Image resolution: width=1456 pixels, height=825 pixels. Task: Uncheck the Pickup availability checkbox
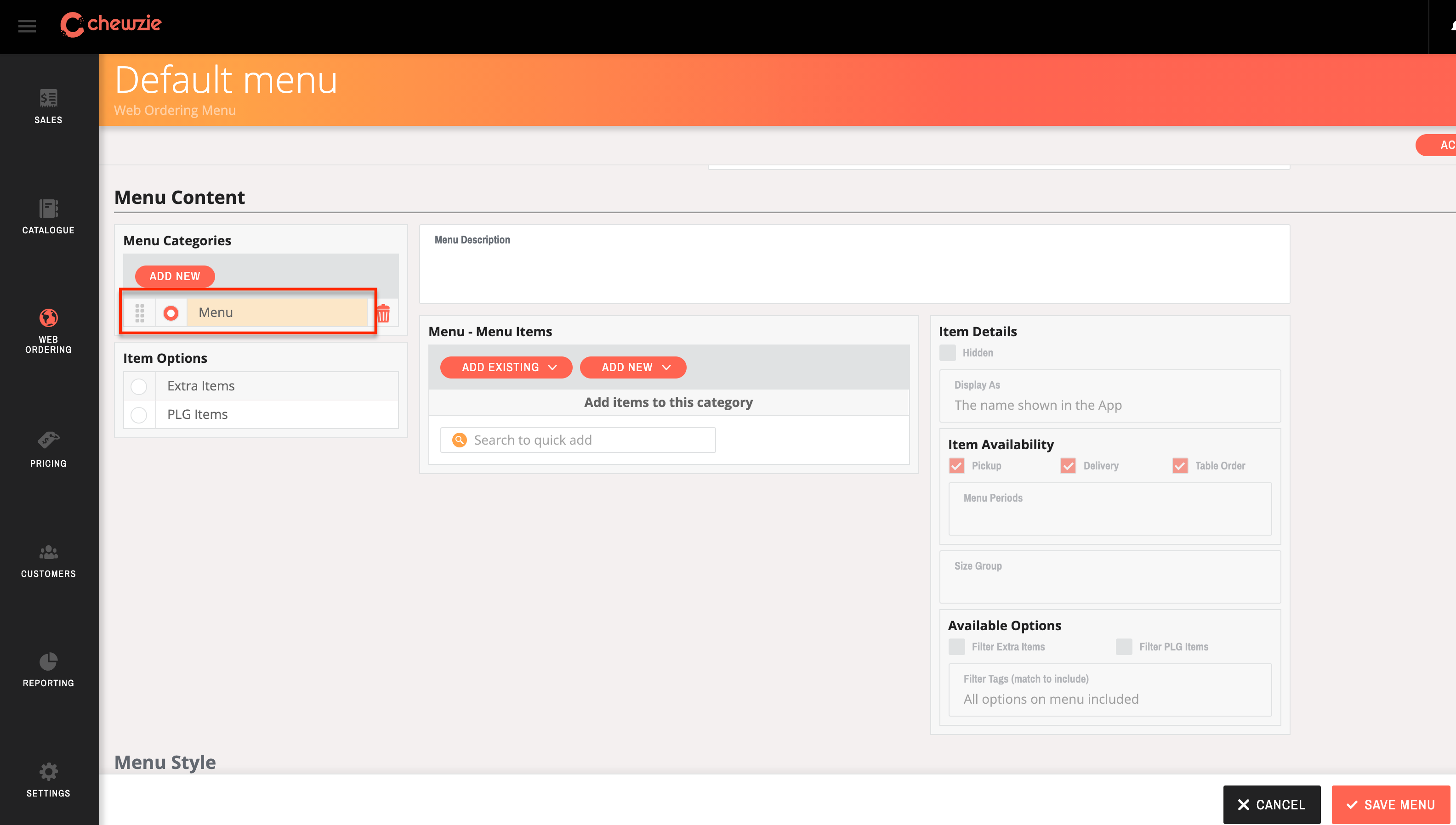[x=957, y=466]
